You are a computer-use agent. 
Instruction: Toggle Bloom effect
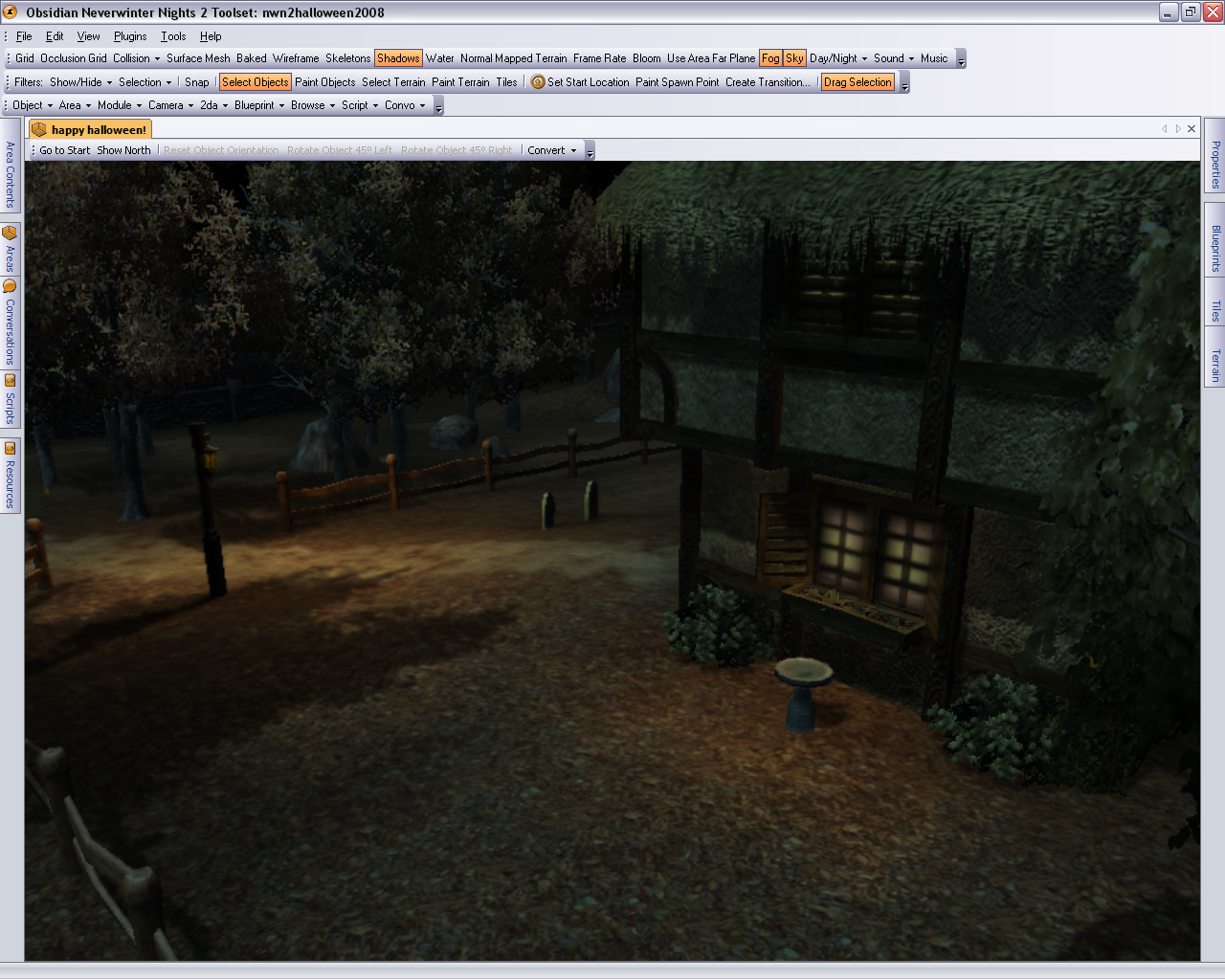(647, 58)
